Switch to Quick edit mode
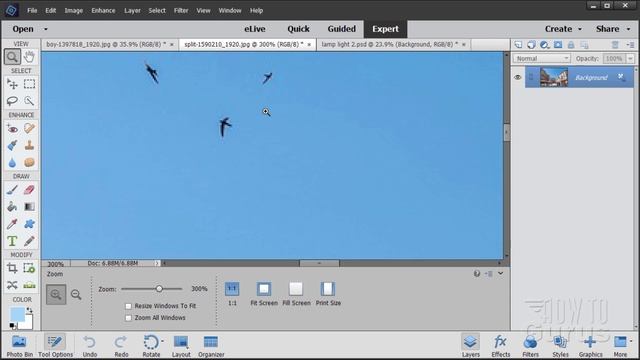This screenshot has width=640, height=360. (298, 29)
